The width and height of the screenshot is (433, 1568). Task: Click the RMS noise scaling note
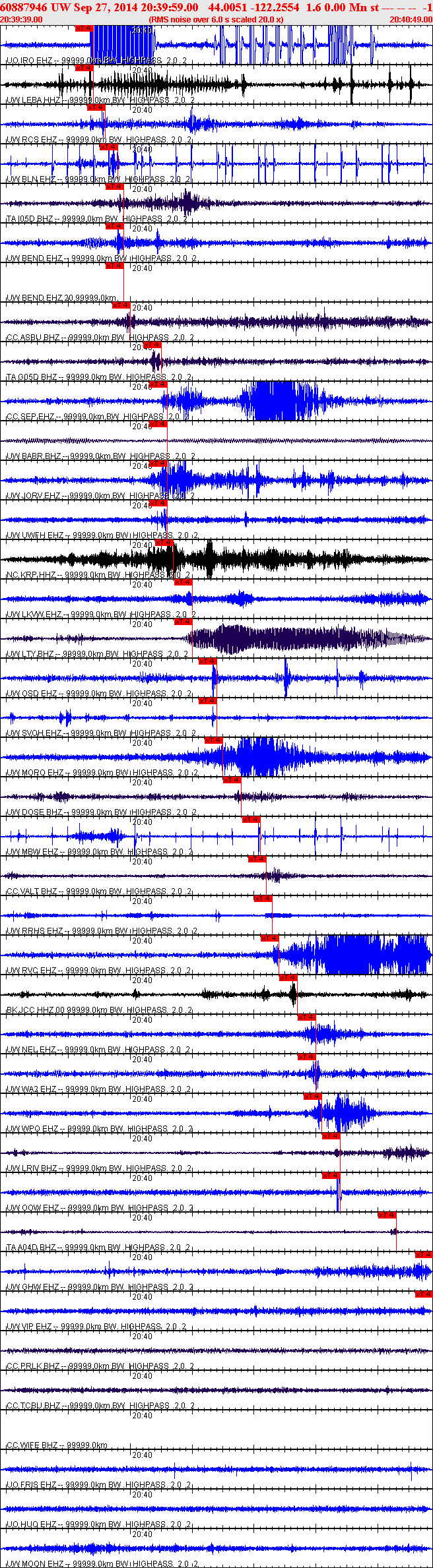coord(216,19)
